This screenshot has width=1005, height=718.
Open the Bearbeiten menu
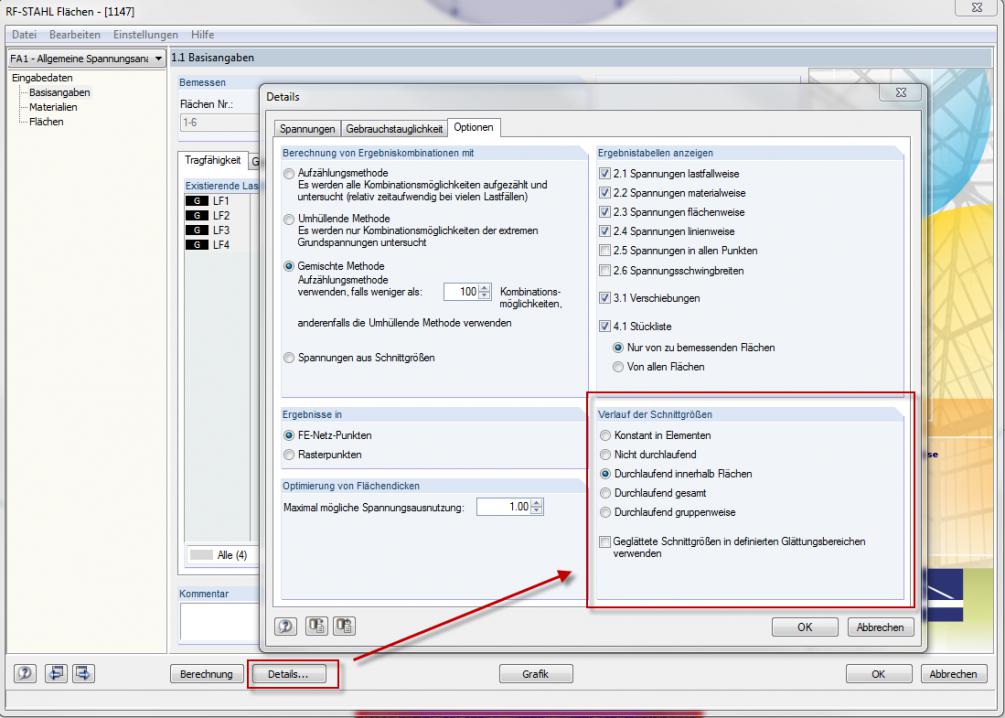tap(75, 35)
